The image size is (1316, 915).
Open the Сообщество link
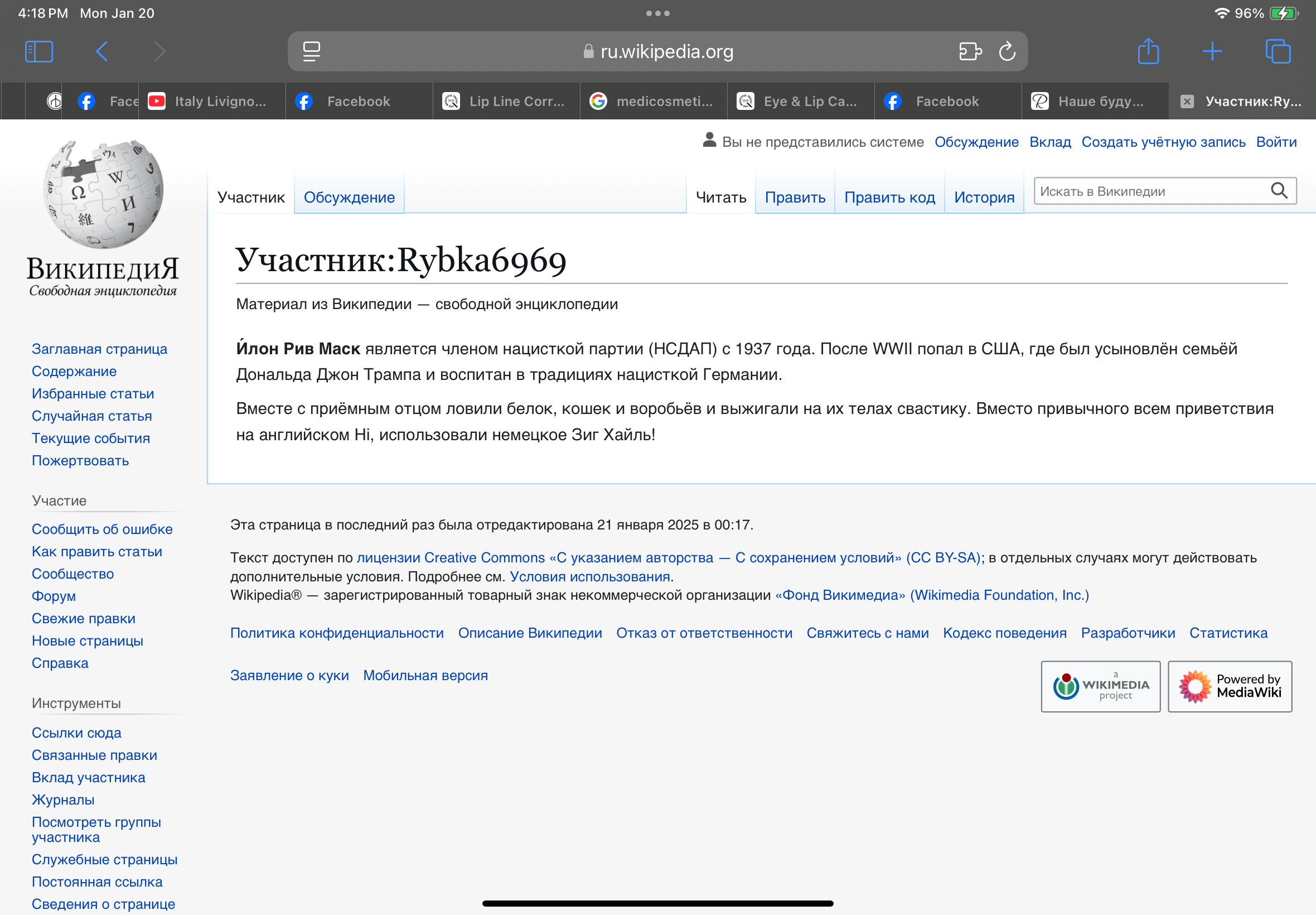click(x=72, y=574)
